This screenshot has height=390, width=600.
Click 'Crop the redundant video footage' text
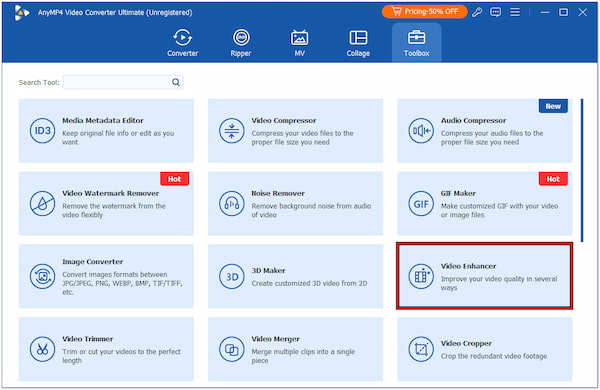[494, 356]
